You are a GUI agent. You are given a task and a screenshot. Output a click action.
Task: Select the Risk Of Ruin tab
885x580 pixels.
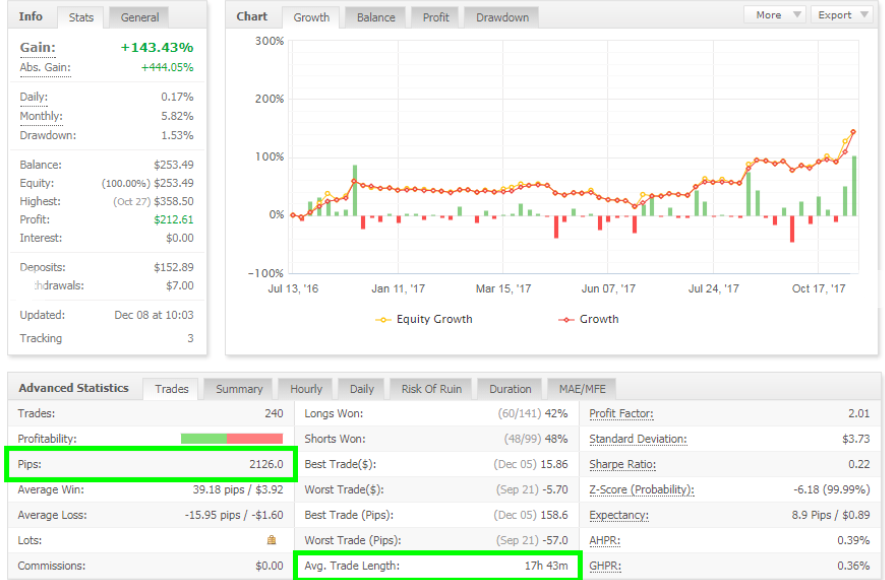click(x=431, y=389)
